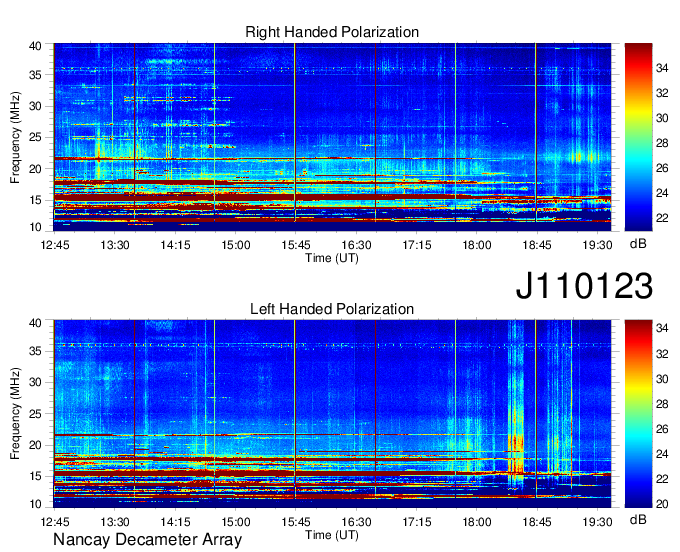Click the J110123 observation label
This screenshot has width=680, height=552.
(584, 285)
